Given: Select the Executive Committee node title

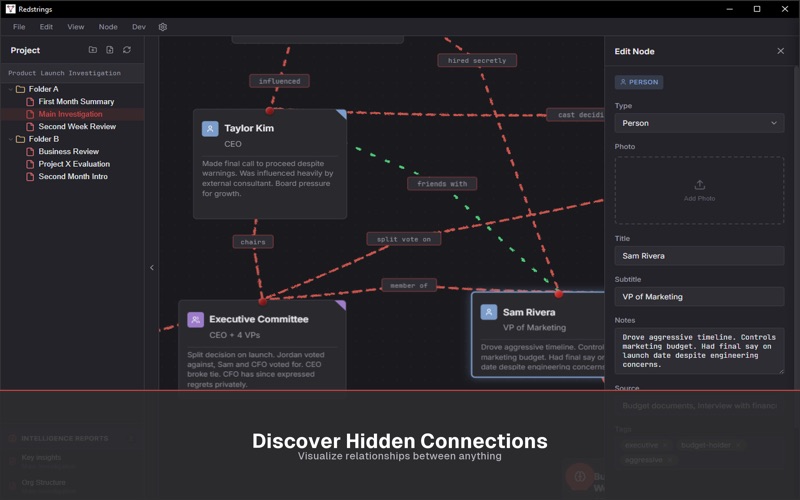Looking at the screenshot, I should [x=259, y=319].
